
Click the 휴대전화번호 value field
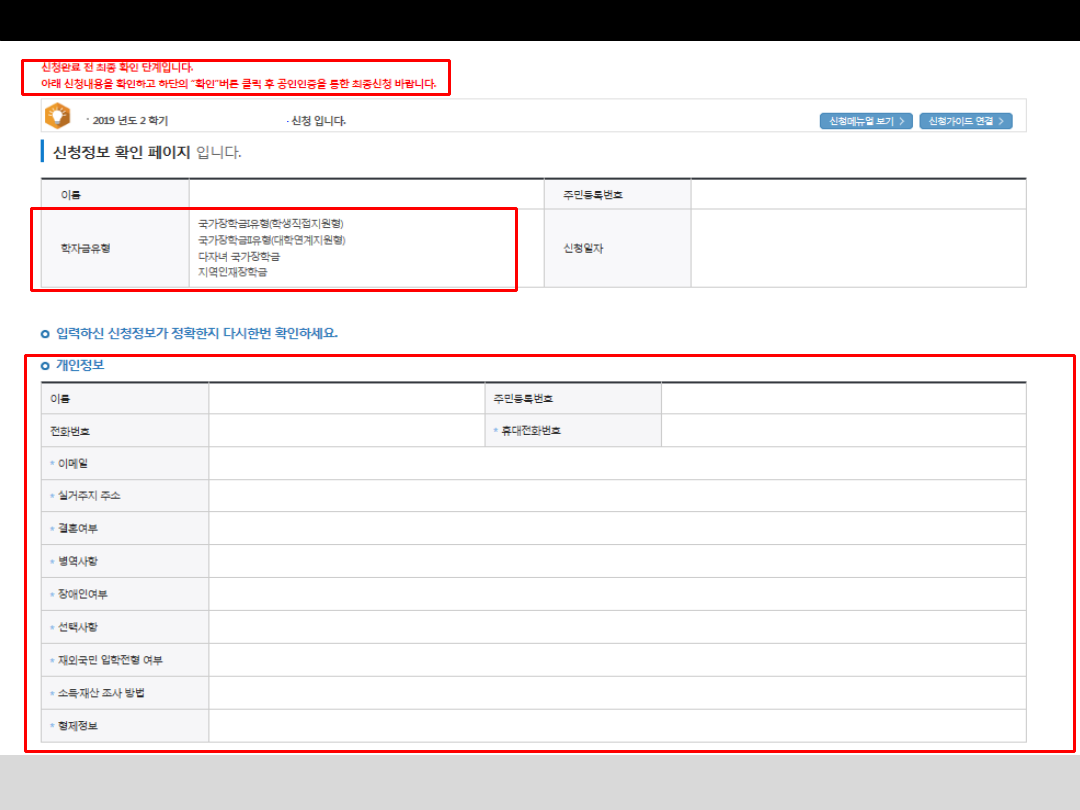843,430
